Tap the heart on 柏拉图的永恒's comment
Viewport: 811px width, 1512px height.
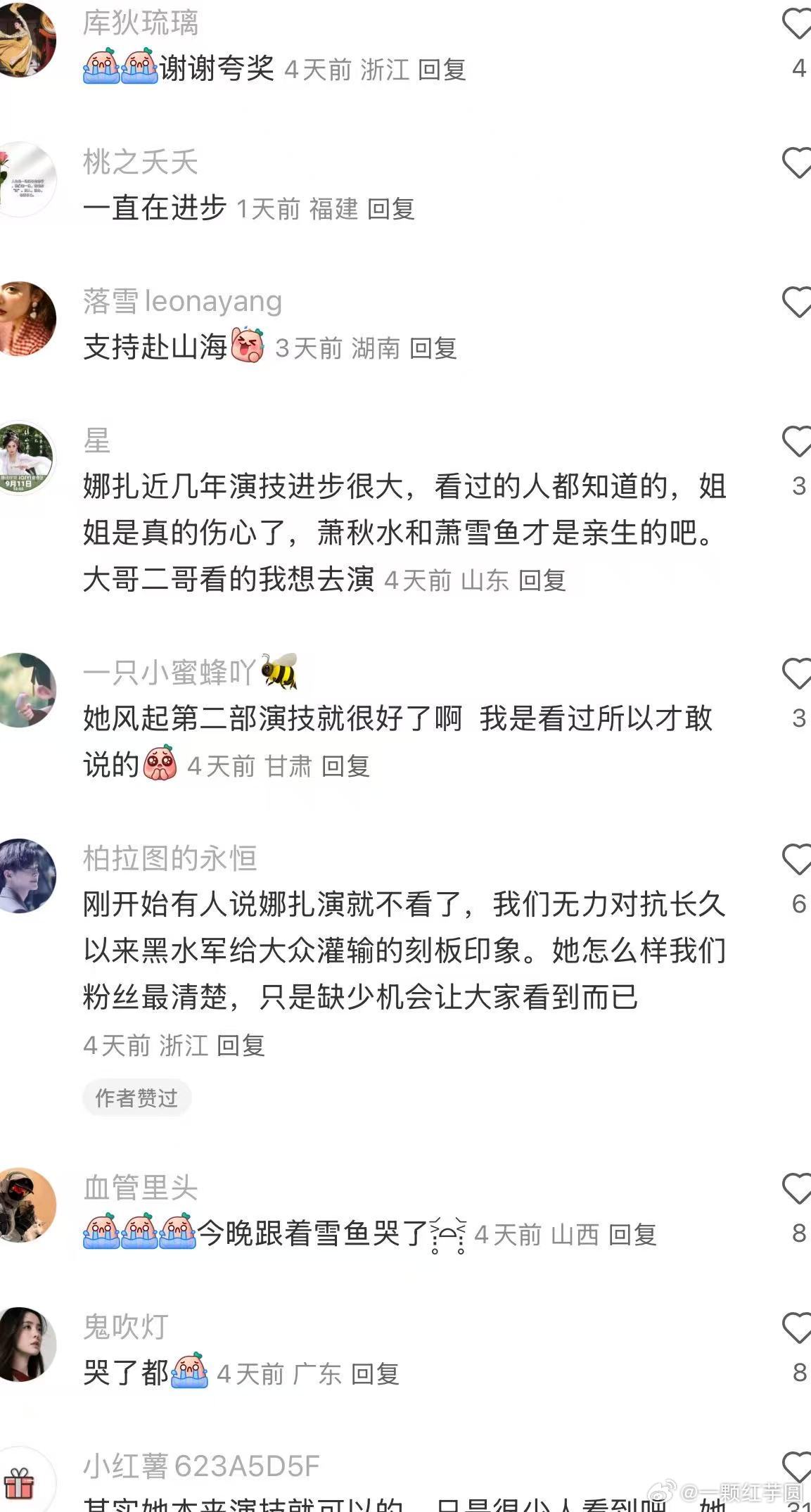797,860
